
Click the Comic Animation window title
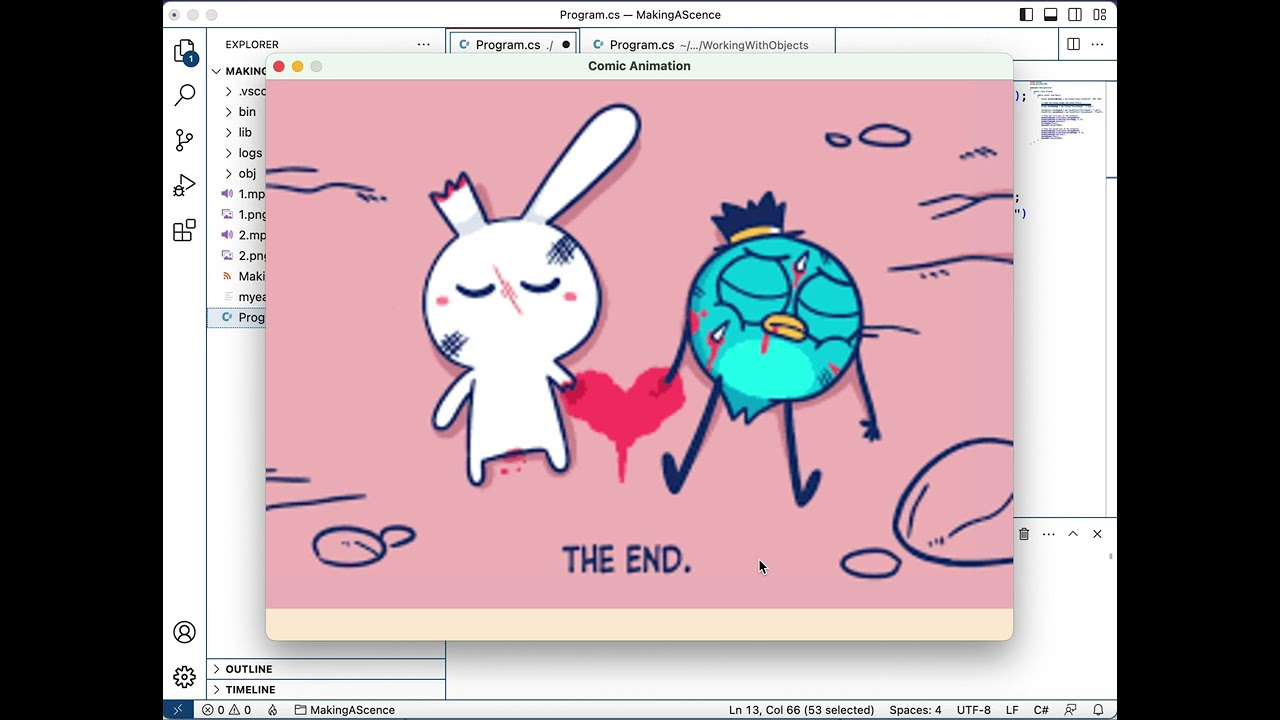pos(639,66)
